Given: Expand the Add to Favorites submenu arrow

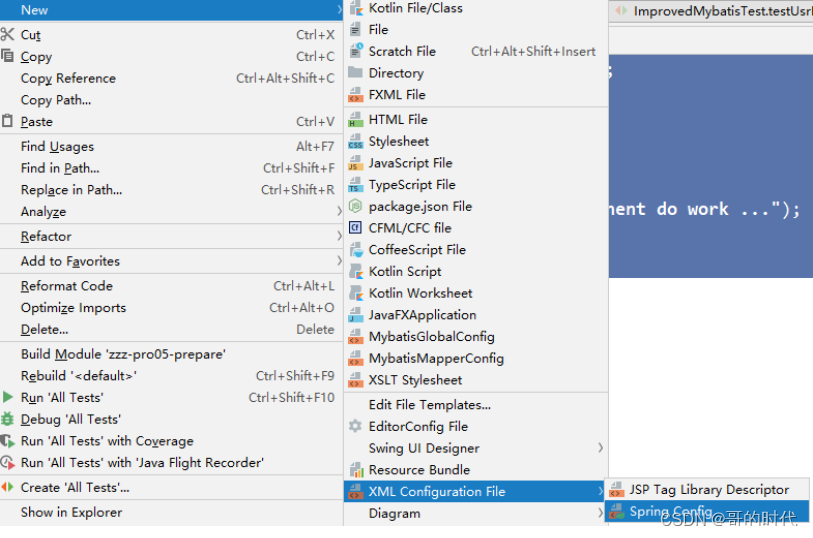Looking at the screenshot, I should pyautogui.click(x=339, y=261).
